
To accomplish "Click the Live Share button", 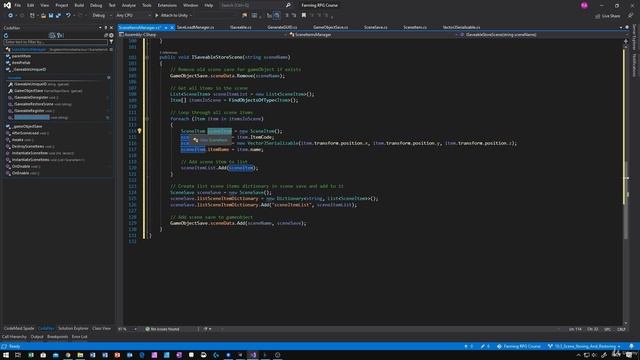I will 608,16.
